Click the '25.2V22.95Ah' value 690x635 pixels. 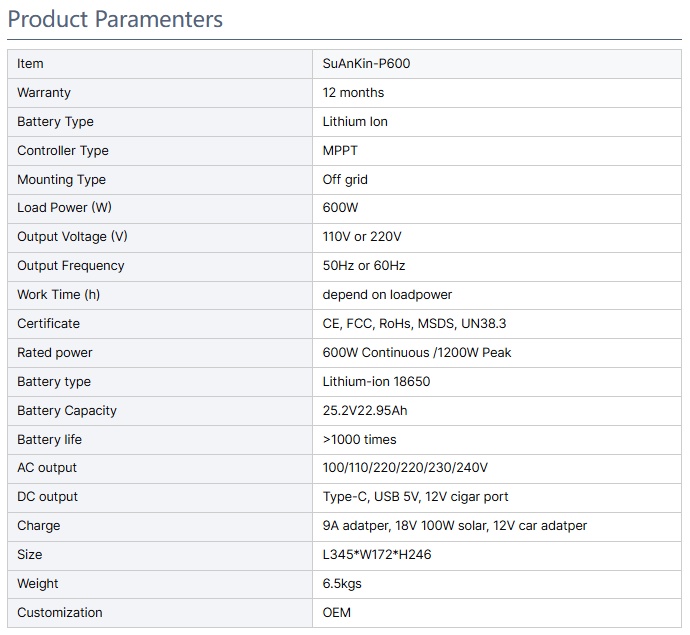pos(365,411)
